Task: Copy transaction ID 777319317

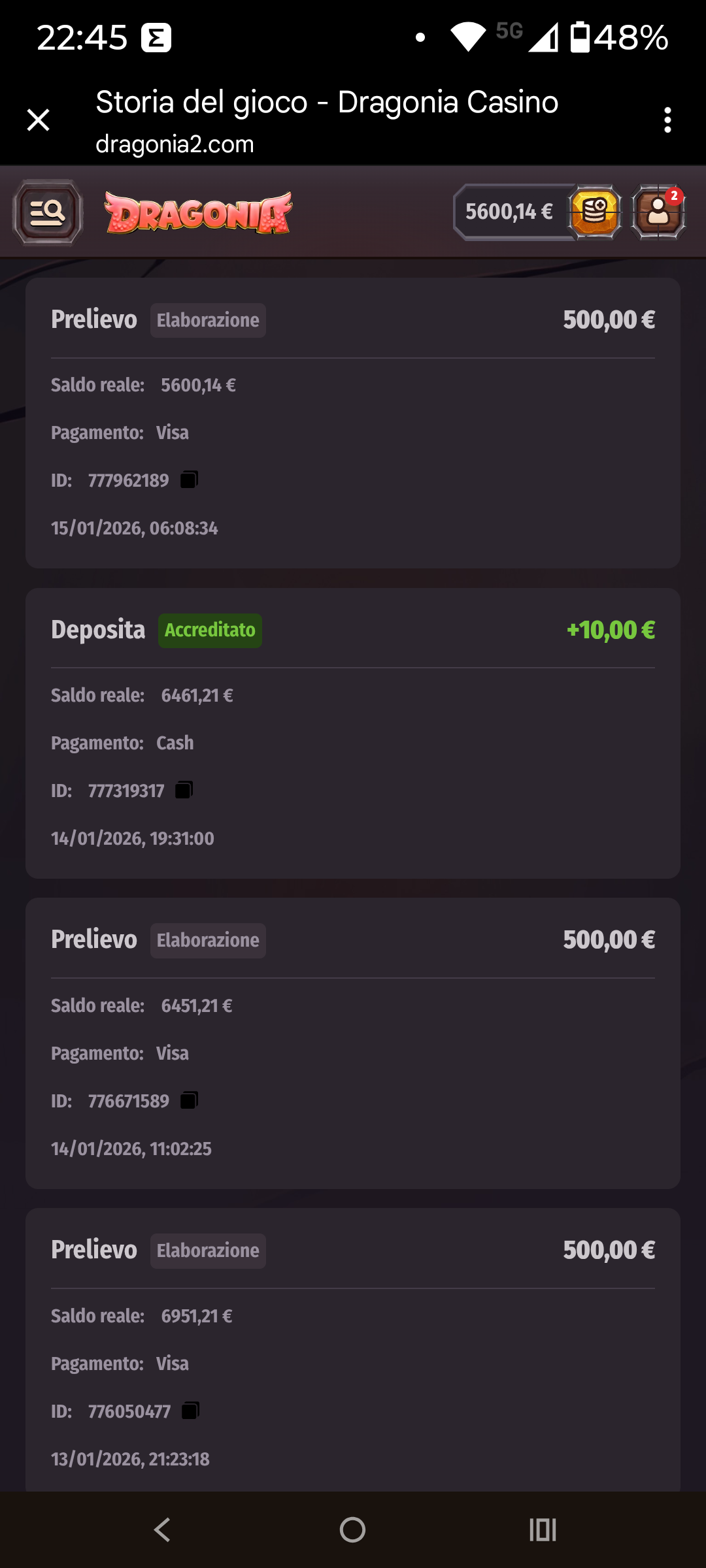Action: click(x=184, y=791)
